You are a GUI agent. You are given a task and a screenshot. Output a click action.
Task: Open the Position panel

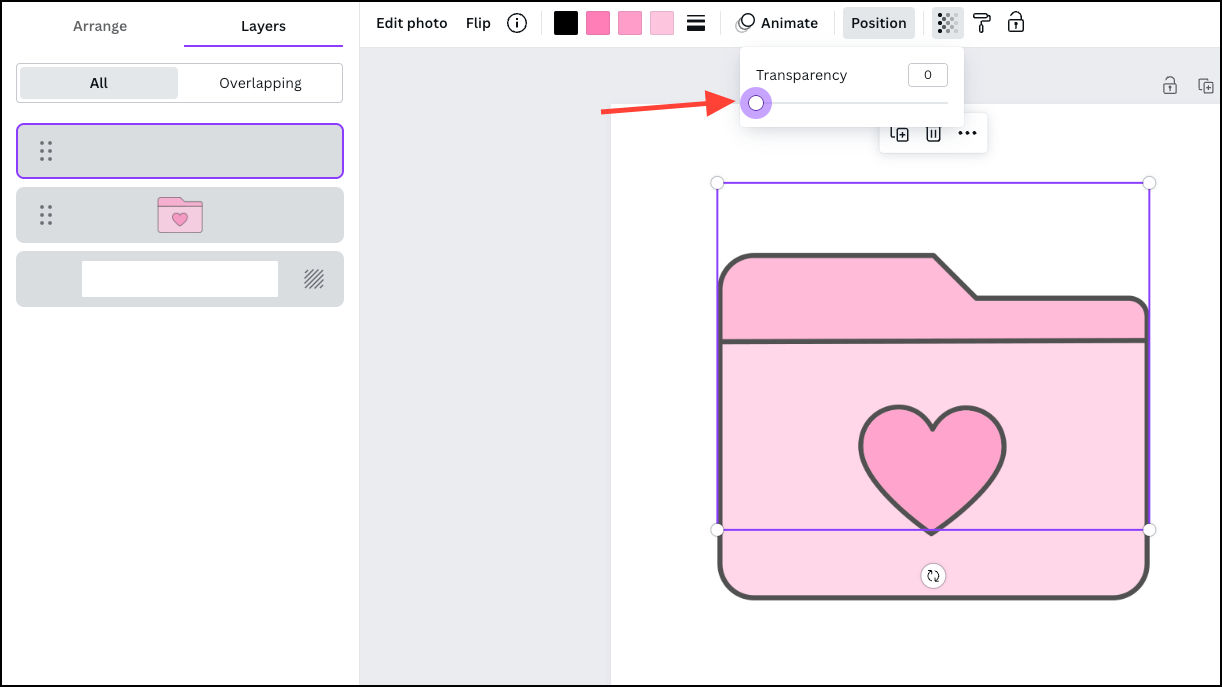click(878, 23)
